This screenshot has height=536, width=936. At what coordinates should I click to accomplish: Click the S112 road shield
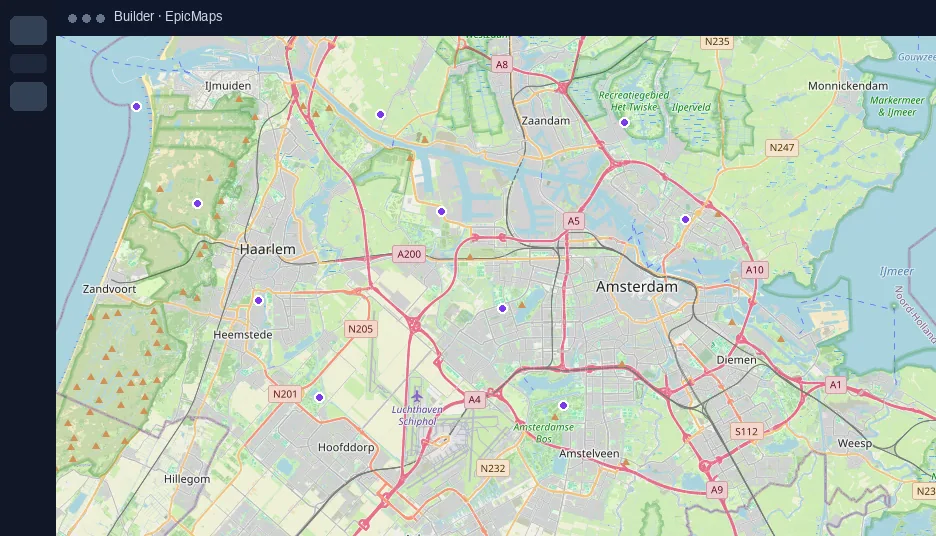746,432
